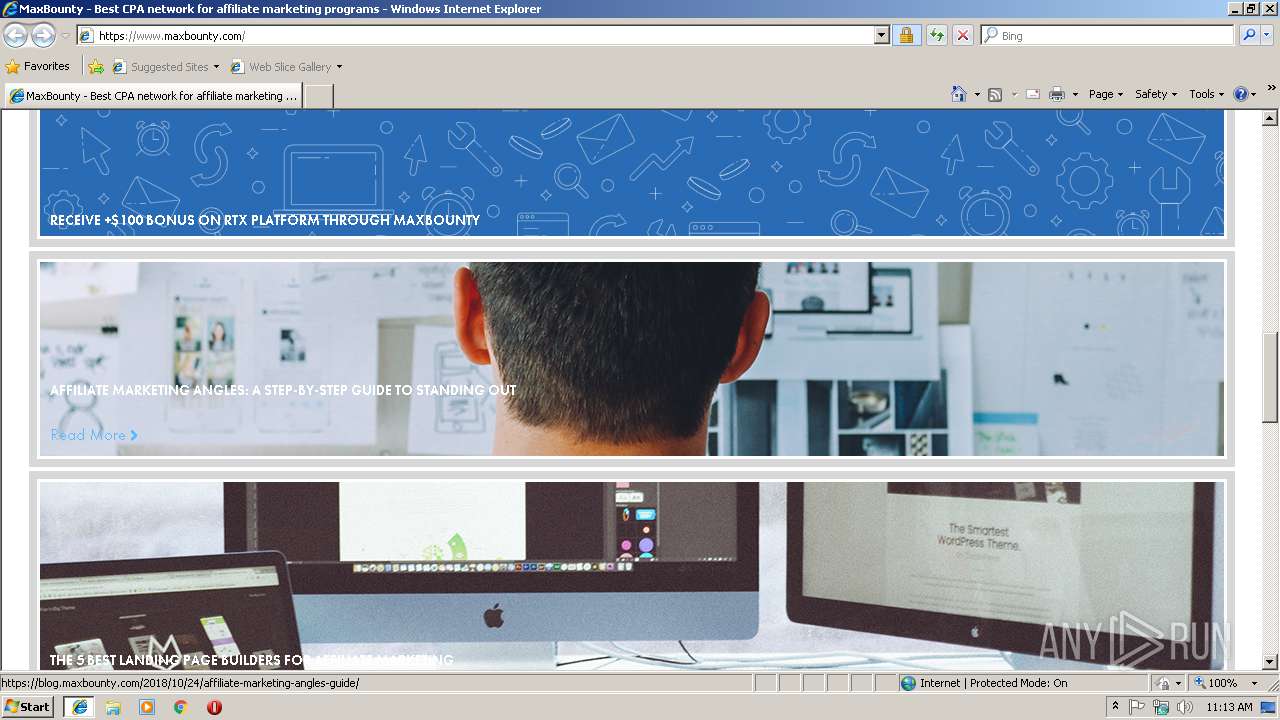Click the vertical scrollbar down arrow
Viewport: 1280px width, 720px height.
point(1270,661)
